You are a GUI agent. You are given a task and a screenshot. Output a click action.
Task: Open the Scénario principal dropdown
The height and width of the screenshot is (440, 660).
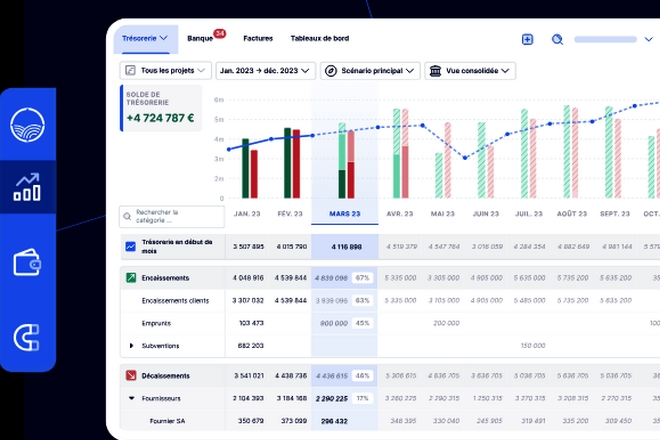(x=369, y=71)
